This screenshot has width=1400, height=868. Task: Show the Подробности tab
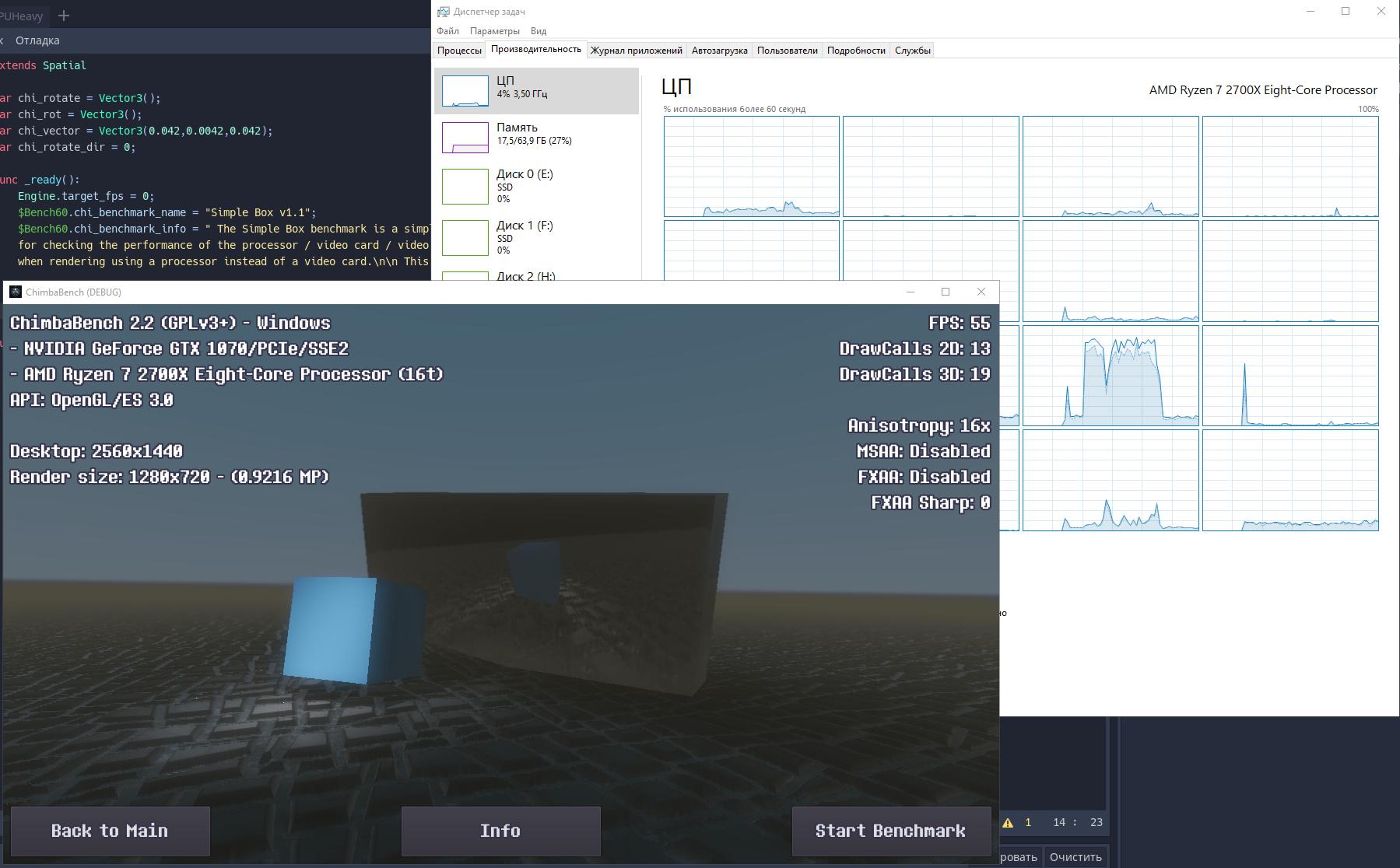pos(856,51)
